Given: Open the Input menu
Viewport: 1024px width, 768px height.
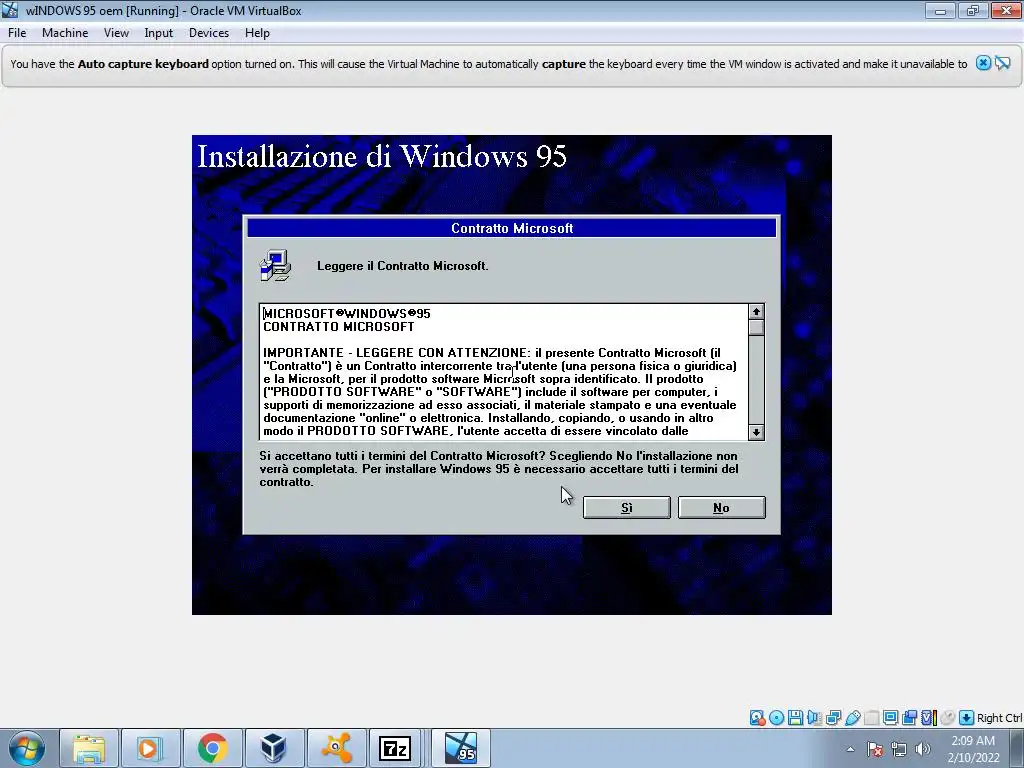Looking at the screenshot, I should click(x=159, y=33).
